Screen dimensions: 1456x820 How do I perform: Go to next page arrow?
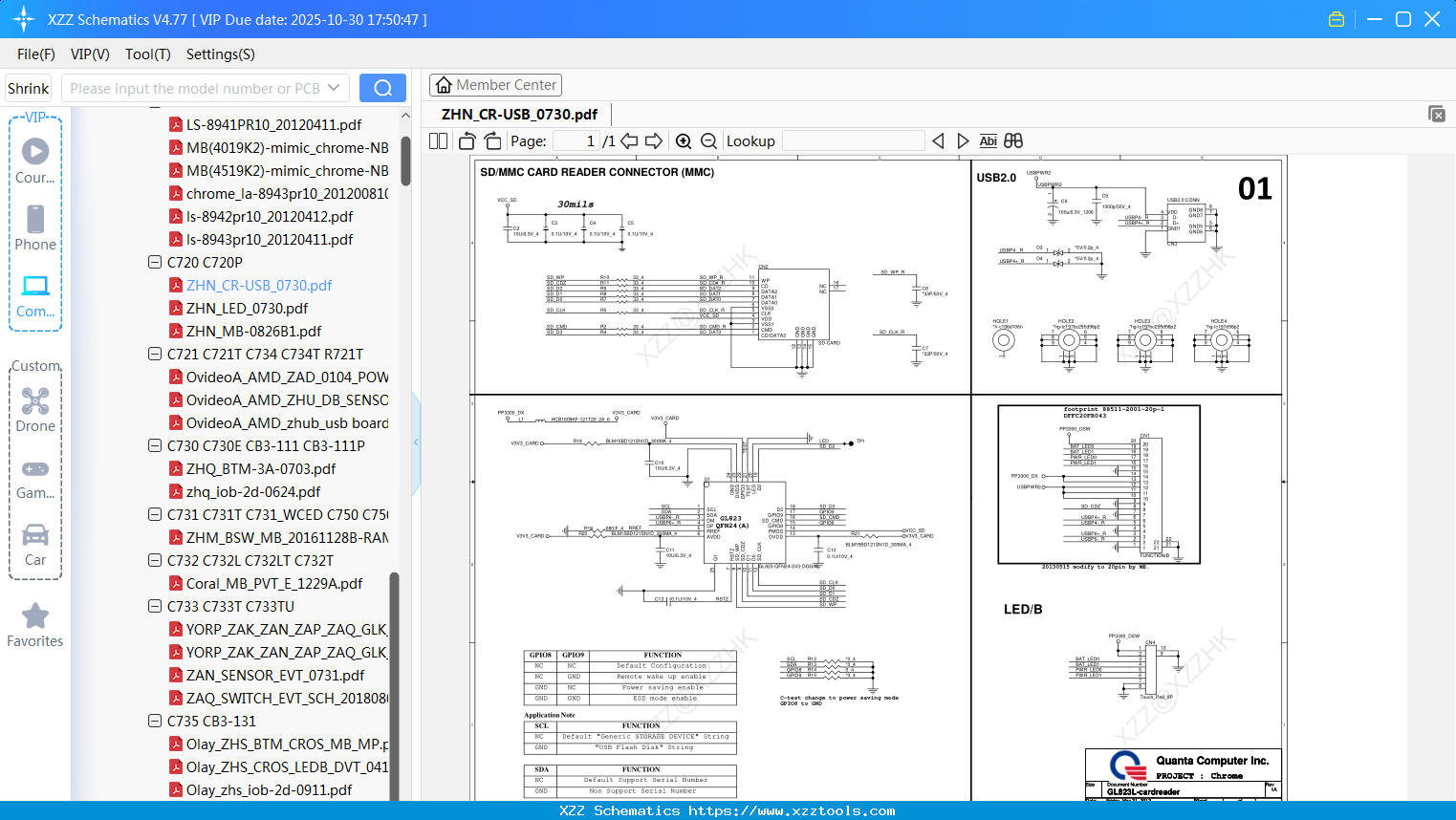coord(654,141)
